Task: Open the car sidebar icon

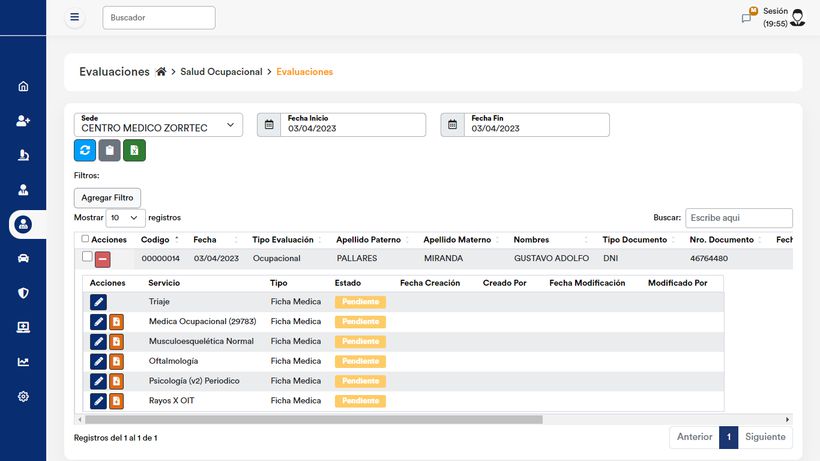Action: tap(23, 258)
